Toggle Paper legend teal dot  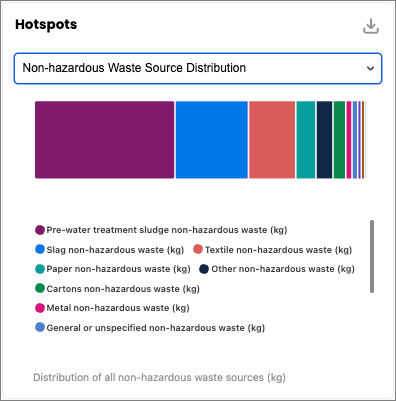40,269
